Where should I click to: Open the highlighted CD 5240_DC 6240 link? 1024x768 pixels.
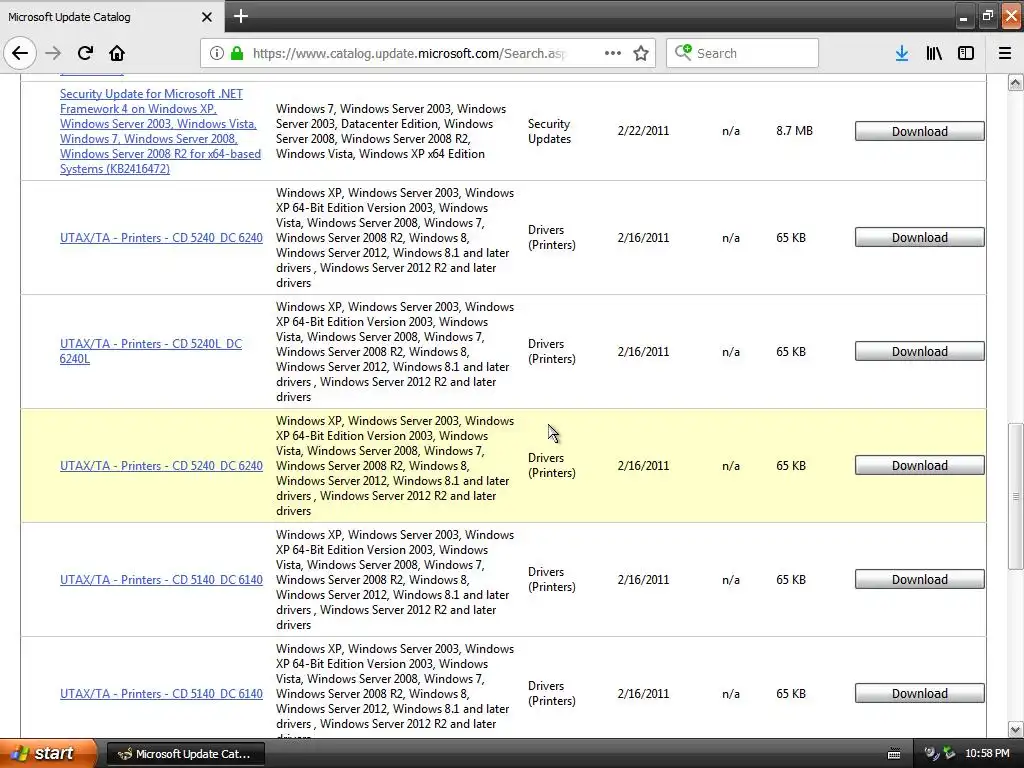[161, 466]
